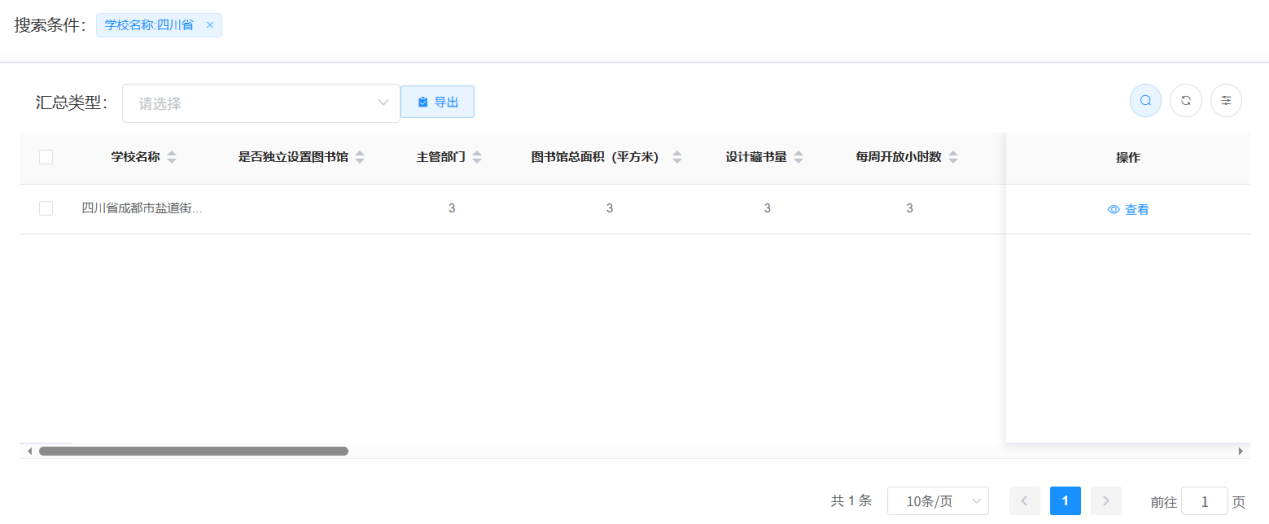Click the round search icon button

[x=1145, y=101]
